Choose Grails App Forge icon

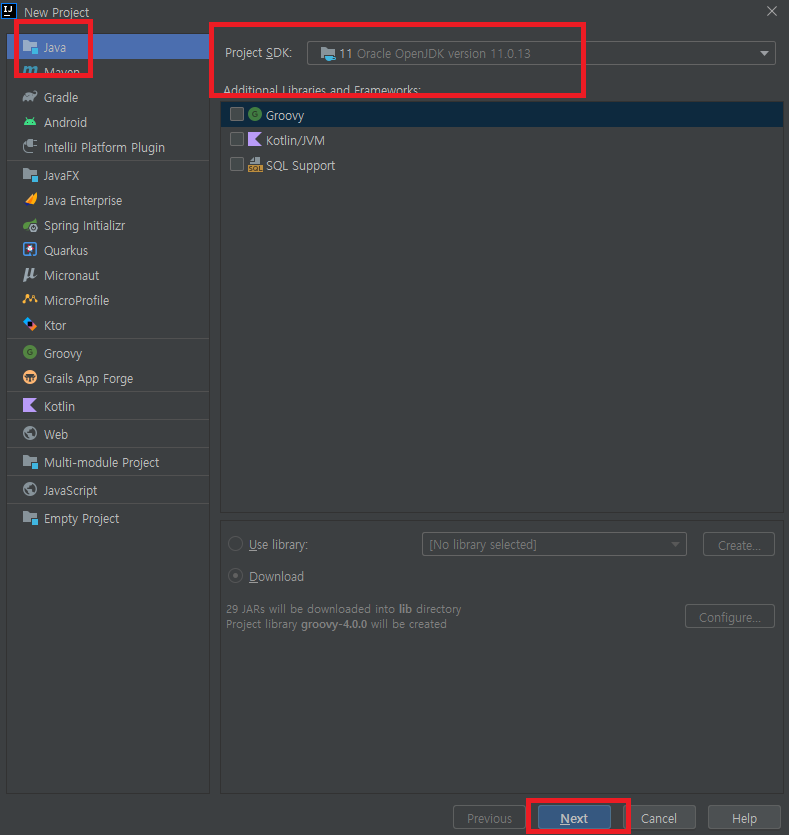(x=30, y=378)
